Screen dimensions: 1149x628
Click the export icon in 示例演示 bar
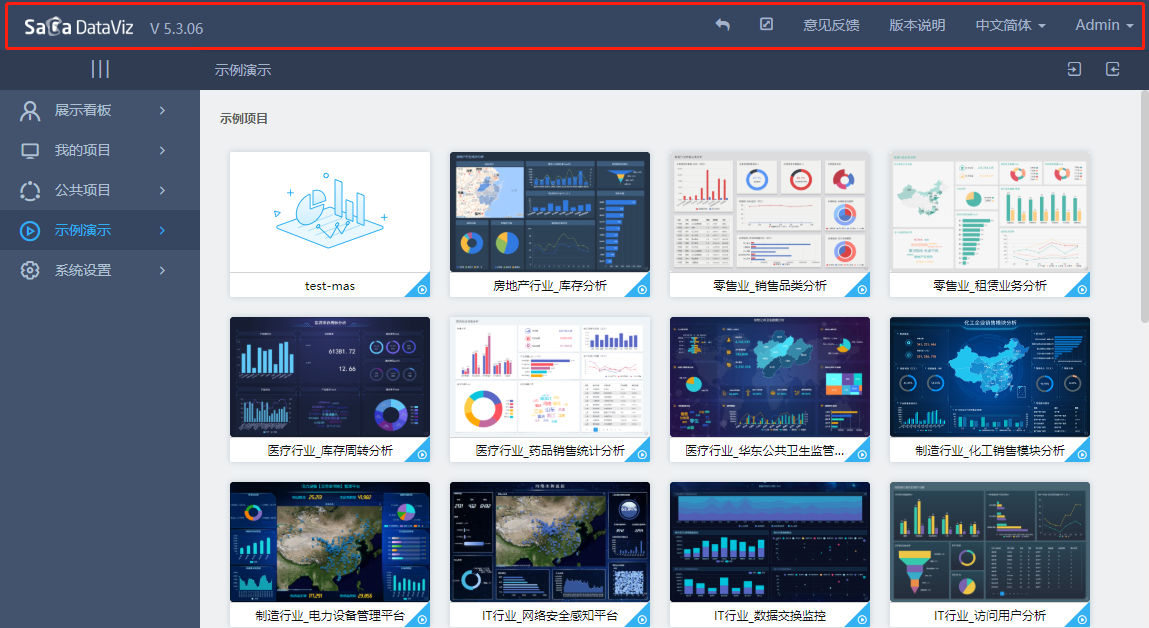pos(1113,70)
